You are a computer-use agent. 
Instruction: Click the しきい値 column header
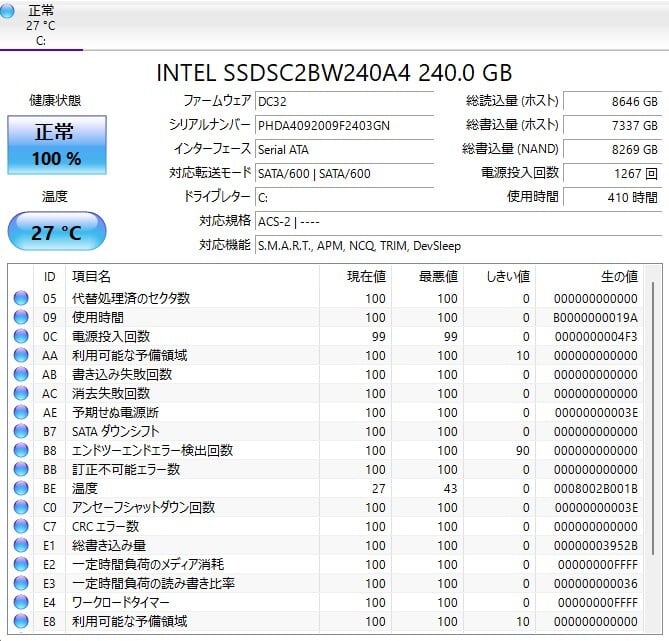(x=507, y=276)
